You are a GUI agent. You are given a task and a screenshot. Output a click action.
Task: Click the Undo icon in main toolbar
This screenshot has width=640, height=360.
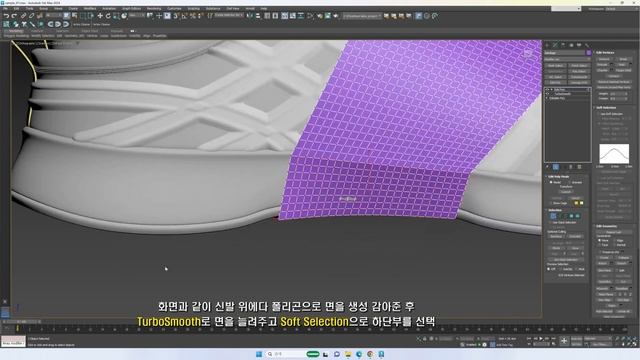(6, 16)
